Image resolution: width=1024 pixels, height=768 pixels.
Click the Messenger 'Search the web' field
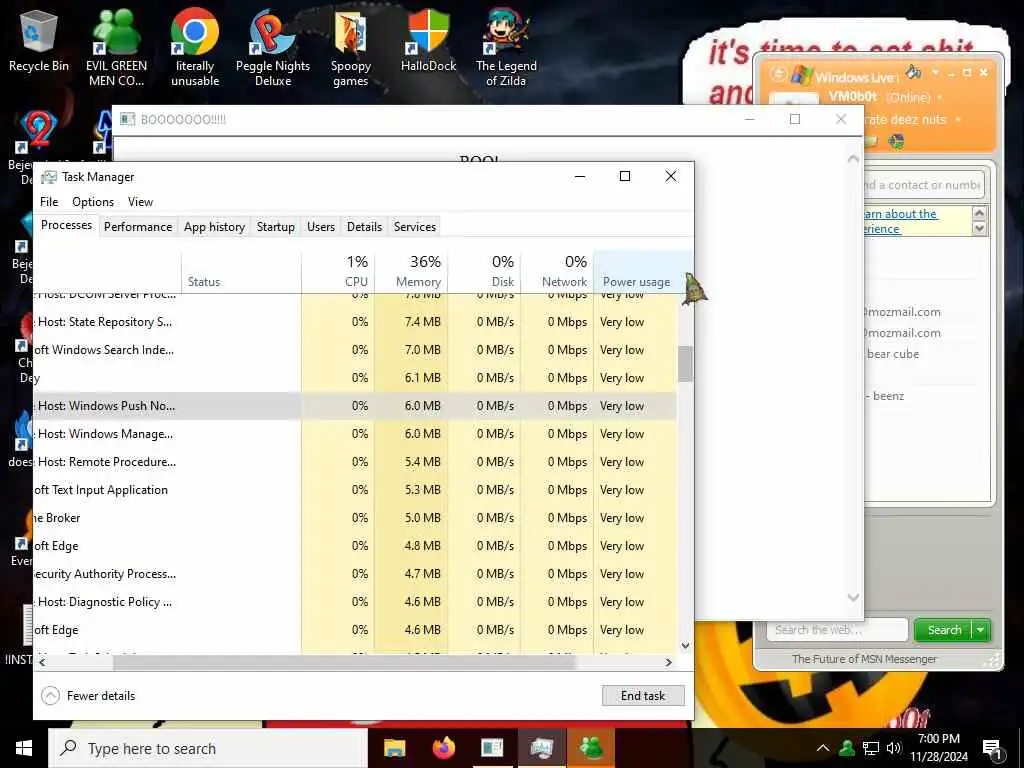tap(838, 630)
